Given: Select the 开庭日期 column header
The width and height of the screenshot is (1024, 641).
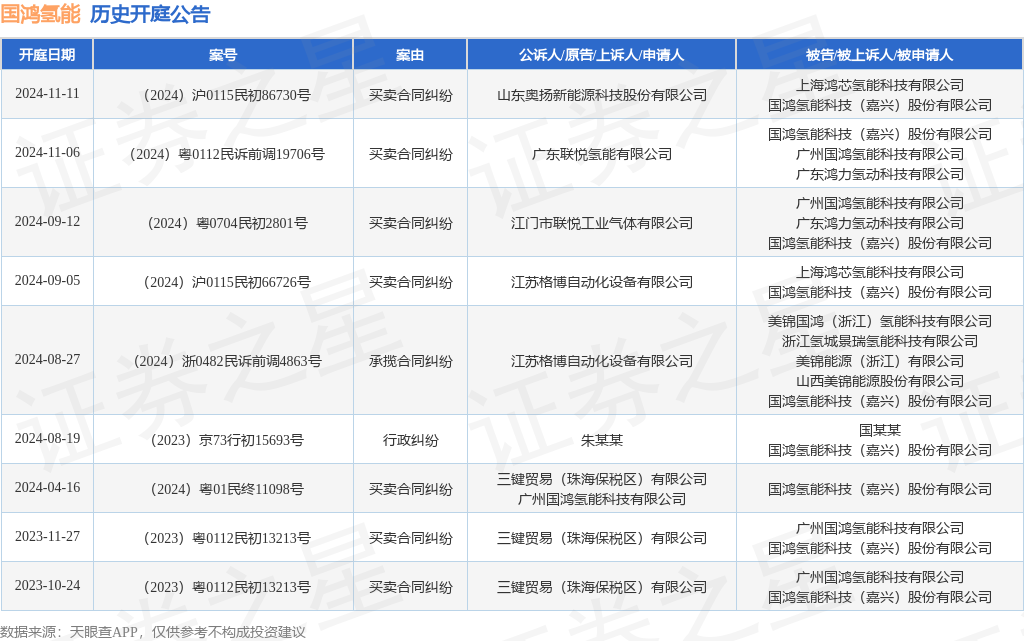Looking at the screenshot, I should pyautogui.click(x=47, y=55).
